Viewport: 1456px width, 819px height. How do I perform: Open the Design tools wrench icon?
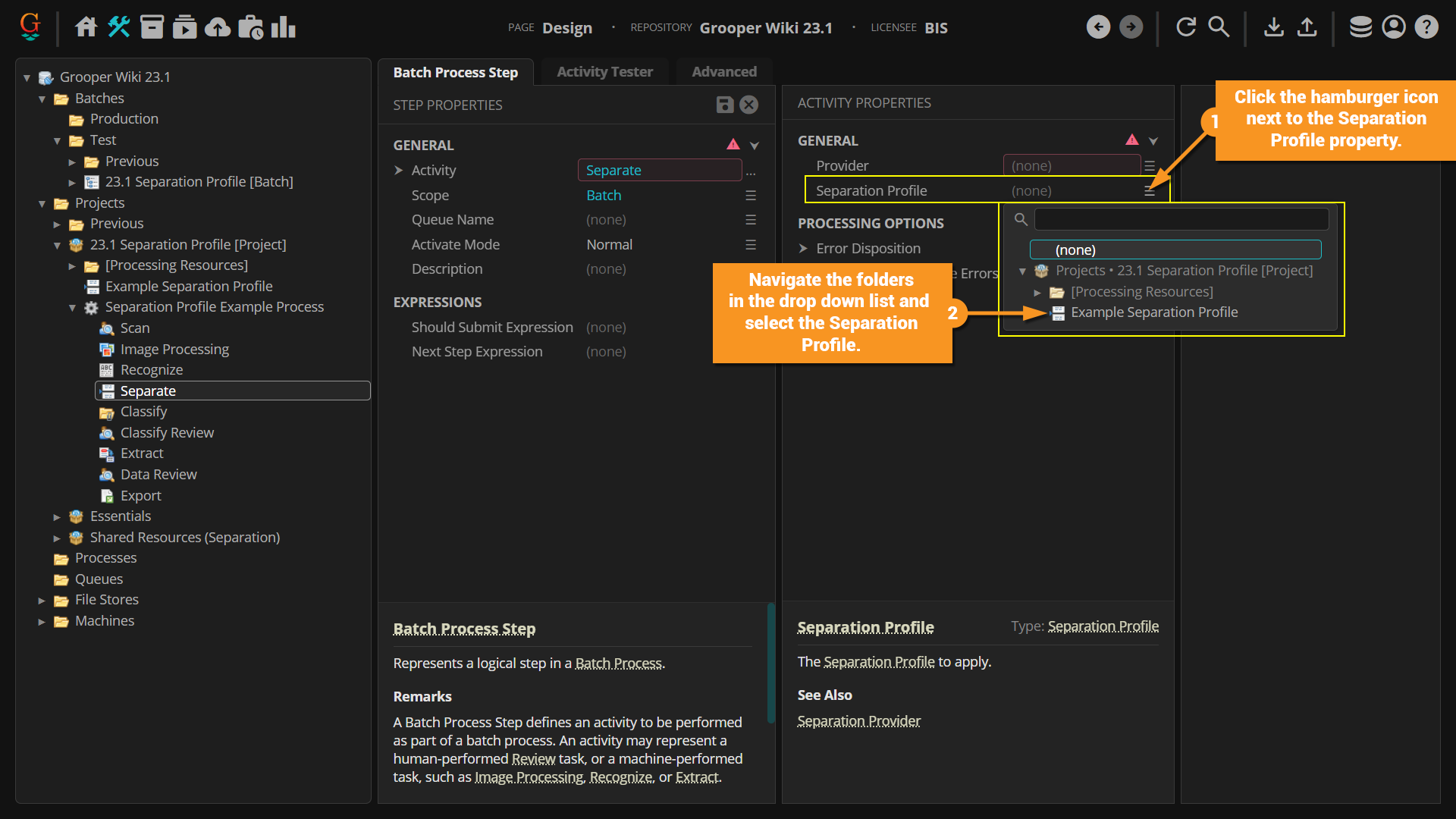[x=119, y=27]
